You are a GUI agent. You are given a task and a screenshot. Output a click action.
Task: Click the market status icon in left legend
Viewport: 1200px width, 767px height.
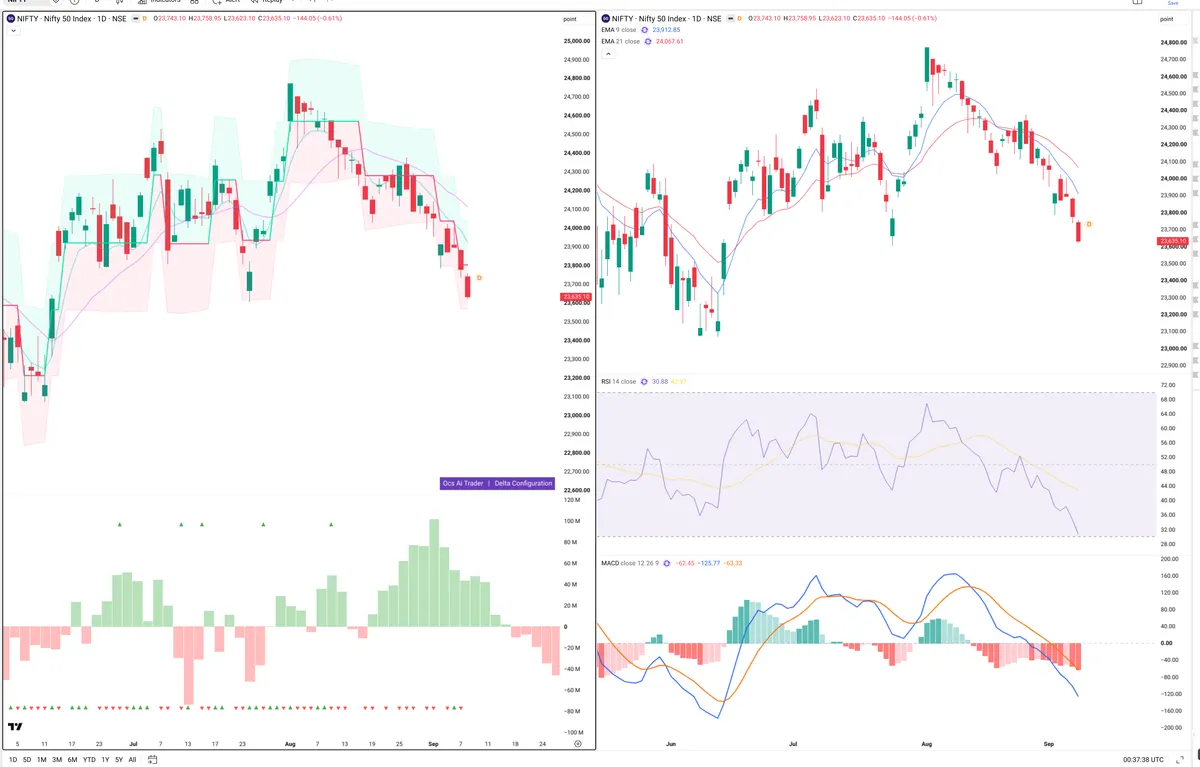point(136,18)
